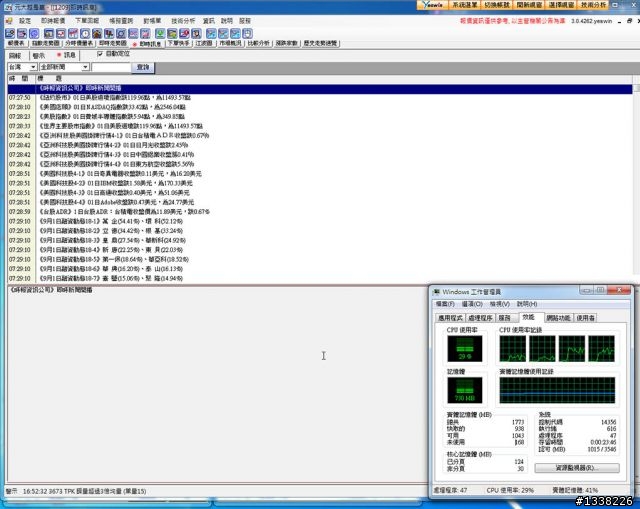Open the 比較分析 tab
The image size is (640, 509).
pyautogui.click(x=258, y=43)
